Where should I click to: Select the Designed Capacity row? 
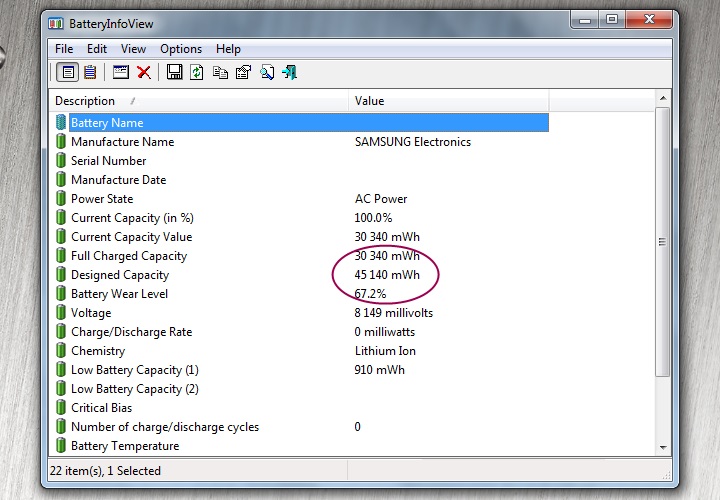[120, 275]
